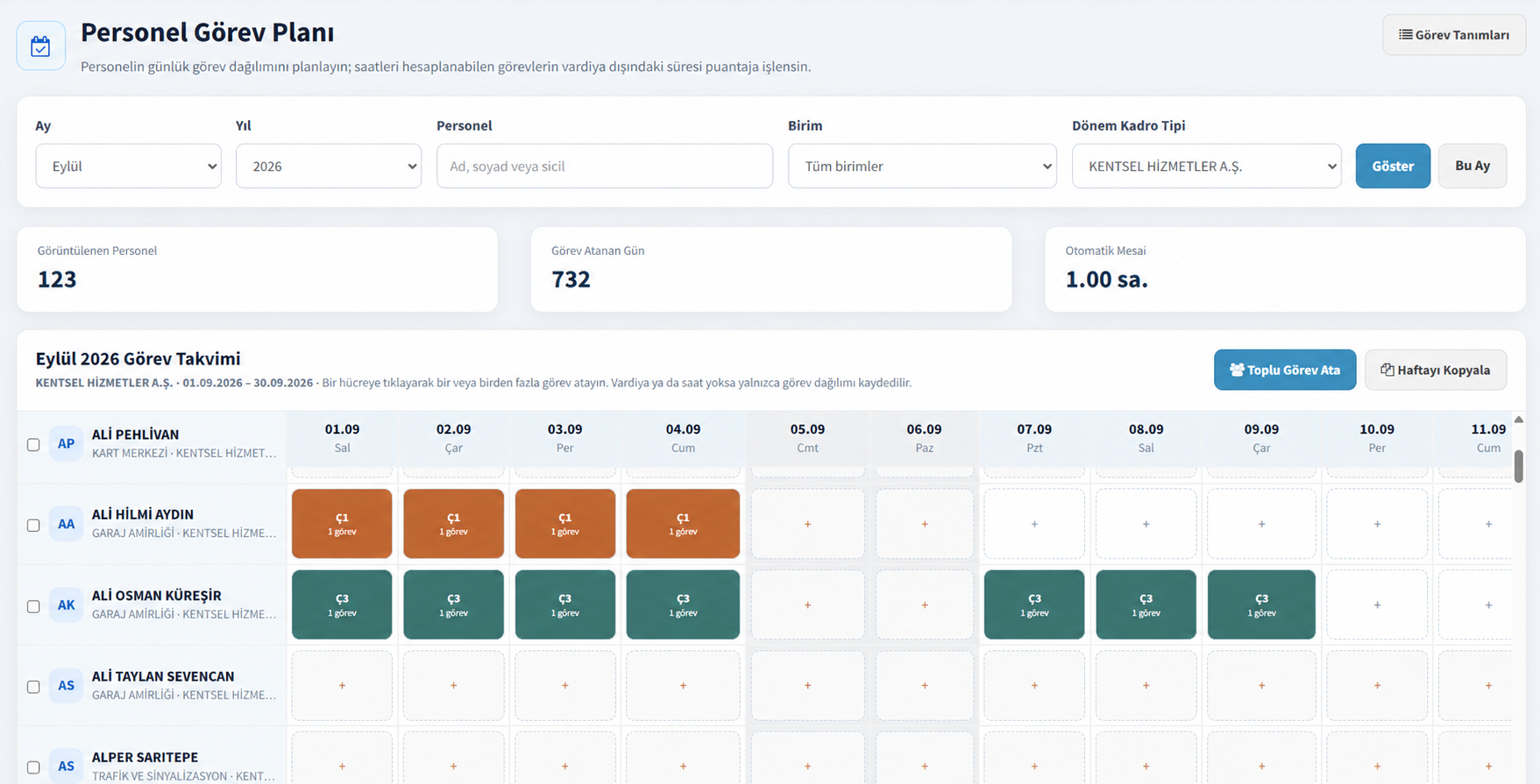Screen dimensions: 1540x784
Task: Toggle Ali Taylan Sevencan checkbox
Action: point(33,687)
